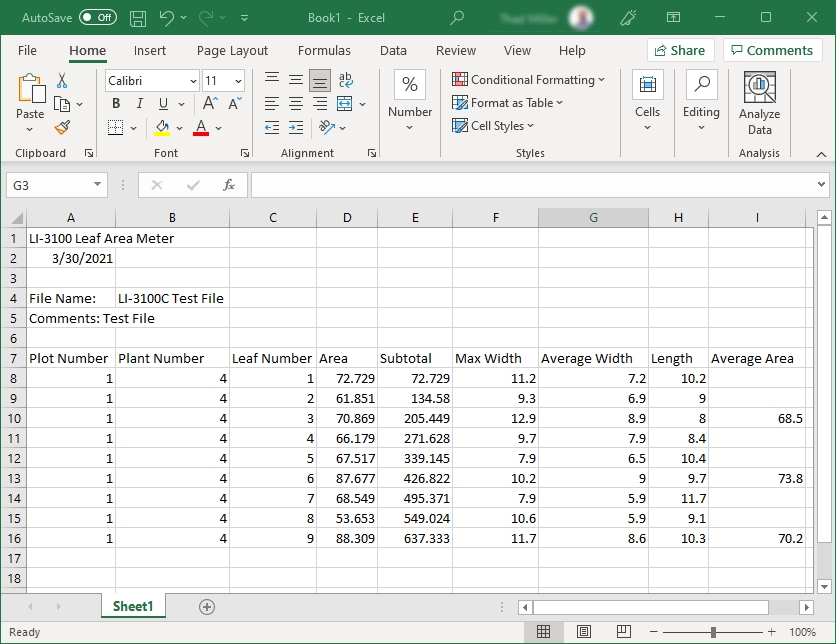Viewport: 836px width, 644px height.
Task: Expand Format as Table menu
Action: tap(507, 102)
